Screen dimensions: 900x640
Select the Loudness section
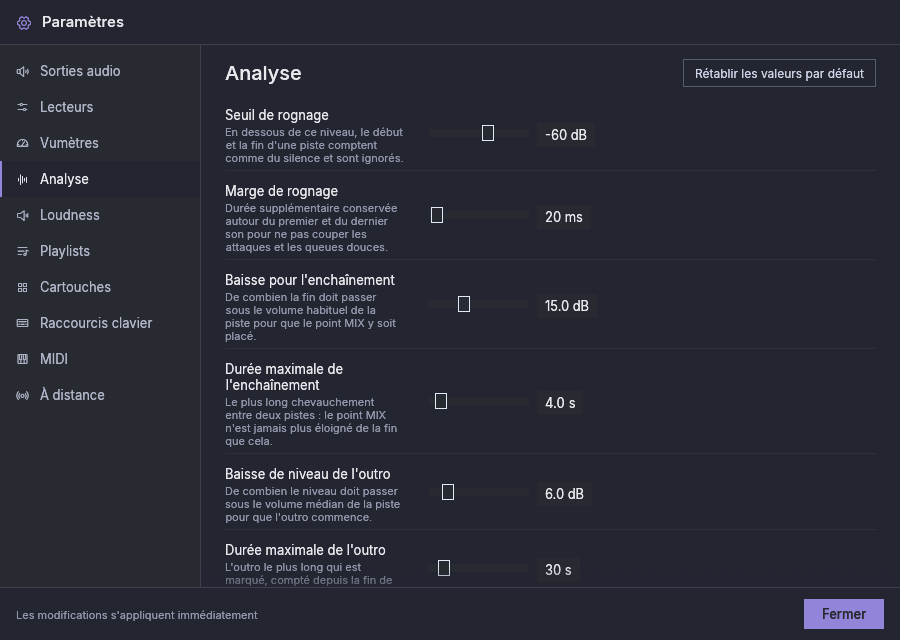(x=100, y=215)
